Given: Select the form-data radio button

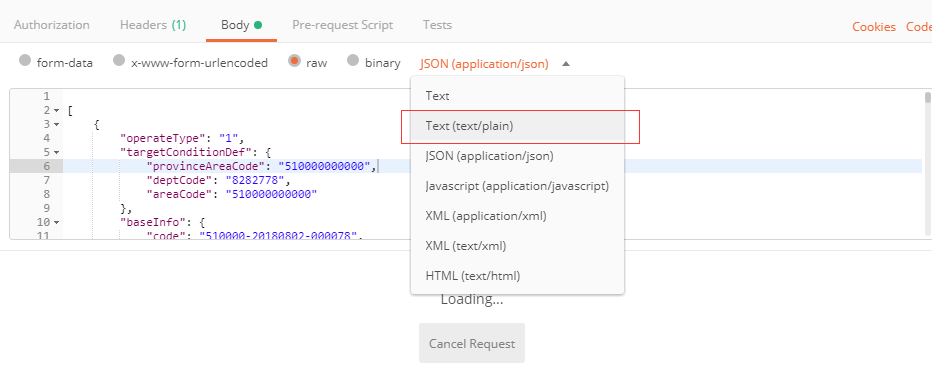Looking at the screenshot, I should coord(25,60).
